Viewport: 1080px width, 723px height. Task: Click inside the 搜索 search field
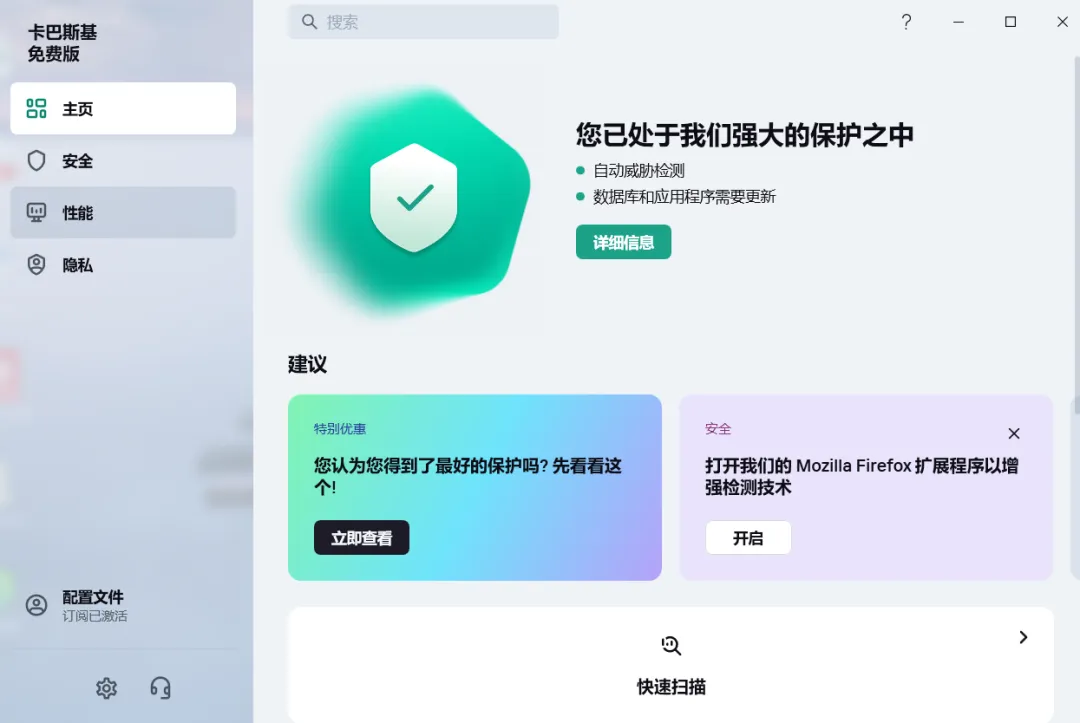(x=424, y=22)
